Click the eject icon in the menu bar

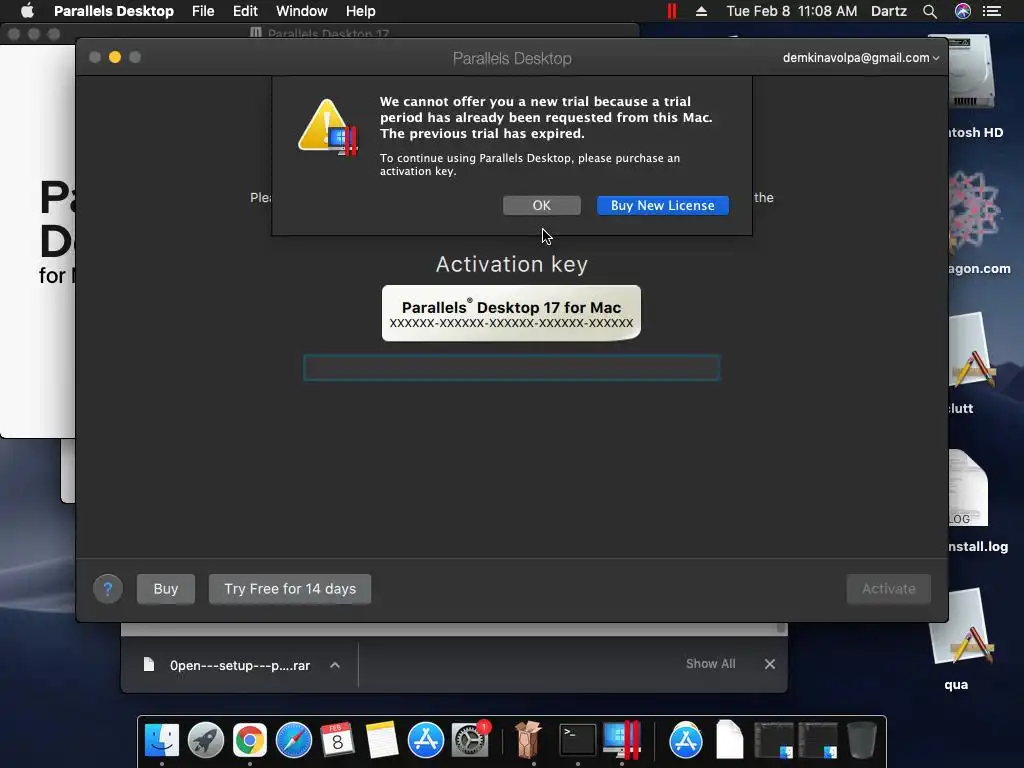click(x=701, y=11)
